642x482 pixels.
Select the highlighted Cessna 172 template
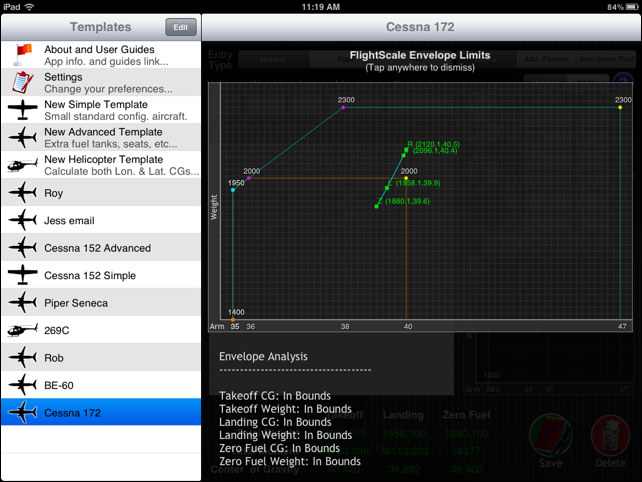100,412
